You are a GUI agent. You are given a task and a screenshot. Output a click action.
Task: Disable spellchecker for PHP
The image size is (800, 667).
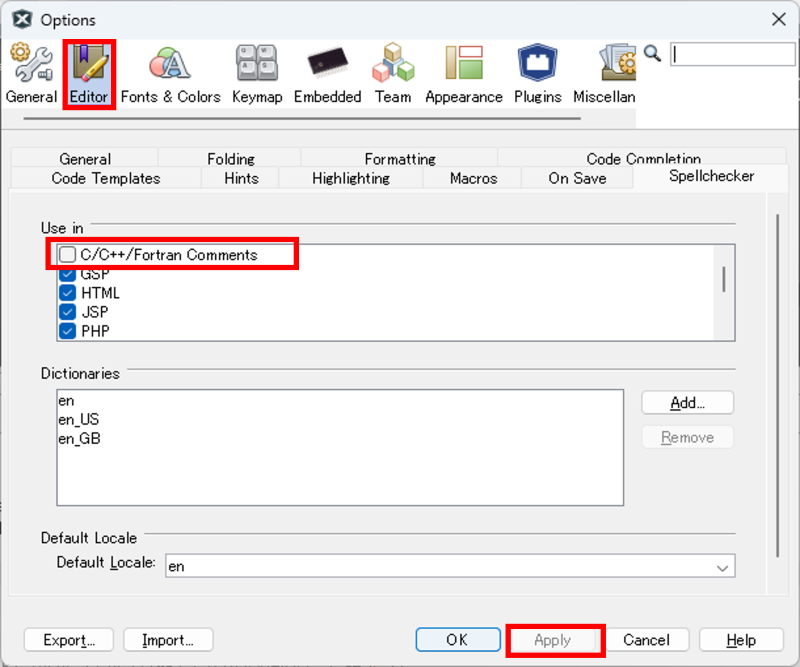click(x=68, y=331)
